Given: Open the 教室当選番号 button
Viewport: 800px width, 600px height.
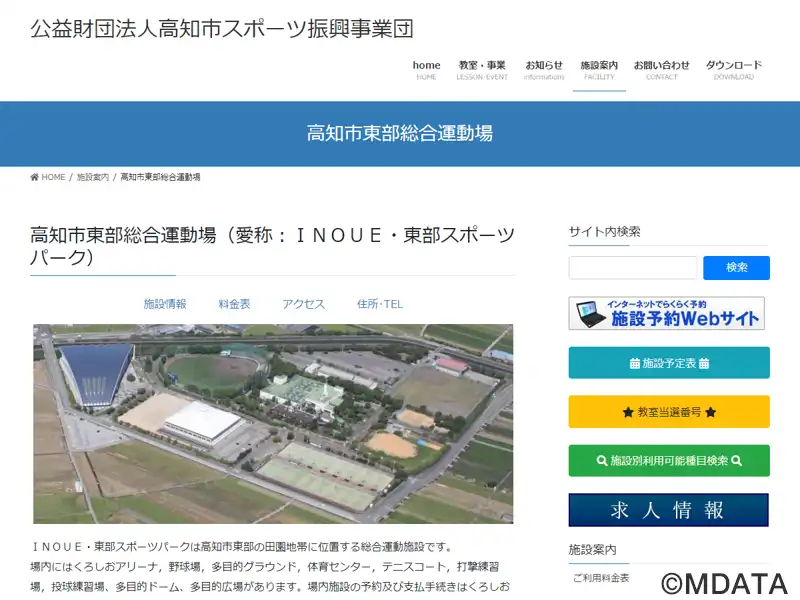Looking at the screenshot, I should [669, 412].
